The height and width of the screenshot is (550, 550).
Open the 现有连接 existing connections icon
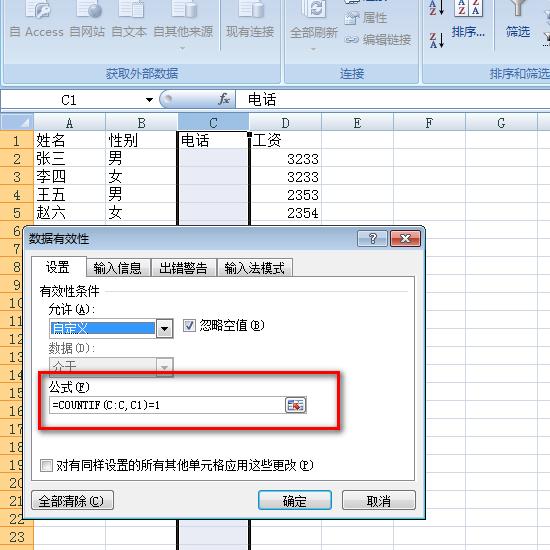(x=251, y=9)
